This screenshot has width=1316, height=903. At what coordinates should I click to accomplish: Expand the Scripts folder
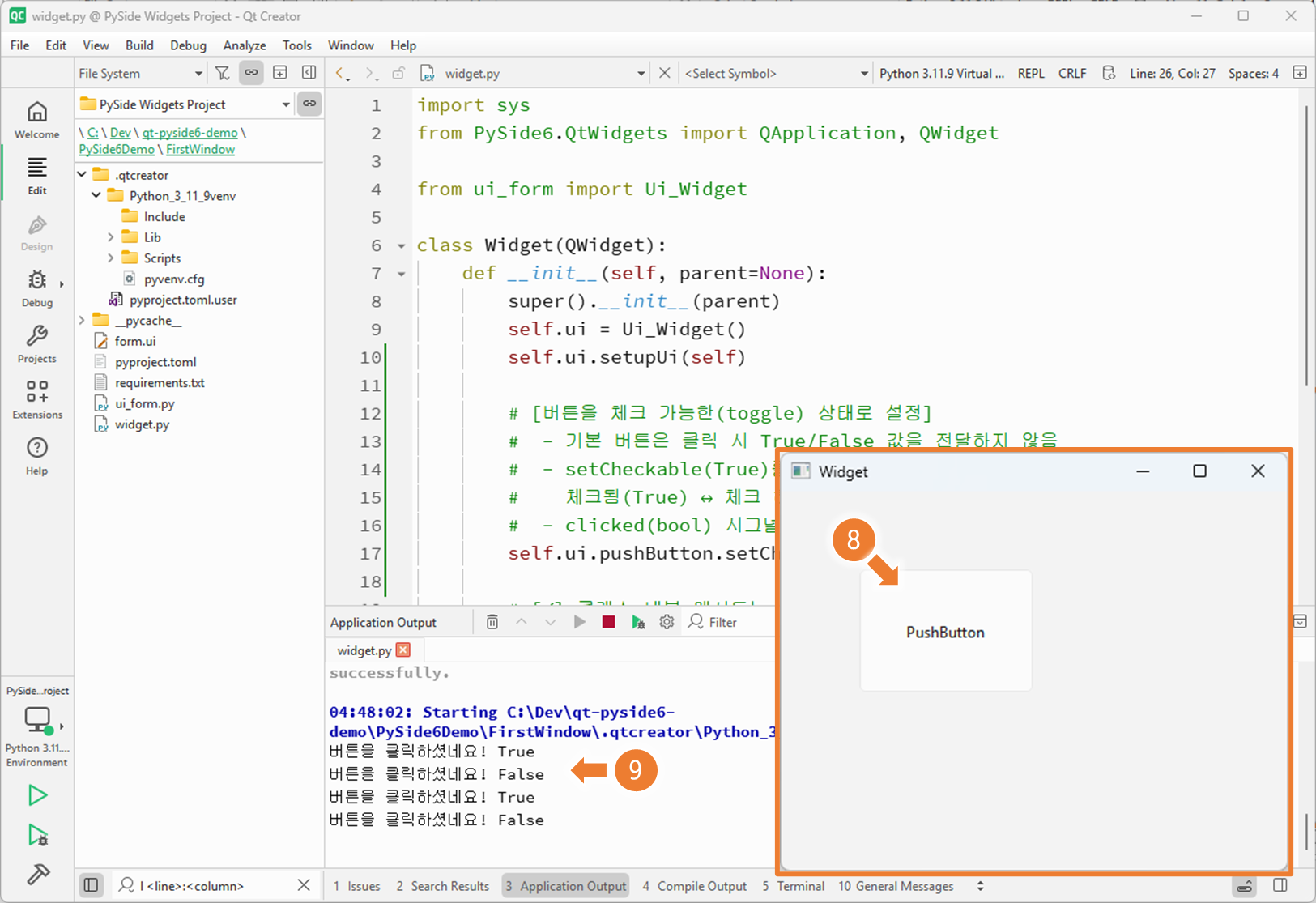[x=111, y=258]
